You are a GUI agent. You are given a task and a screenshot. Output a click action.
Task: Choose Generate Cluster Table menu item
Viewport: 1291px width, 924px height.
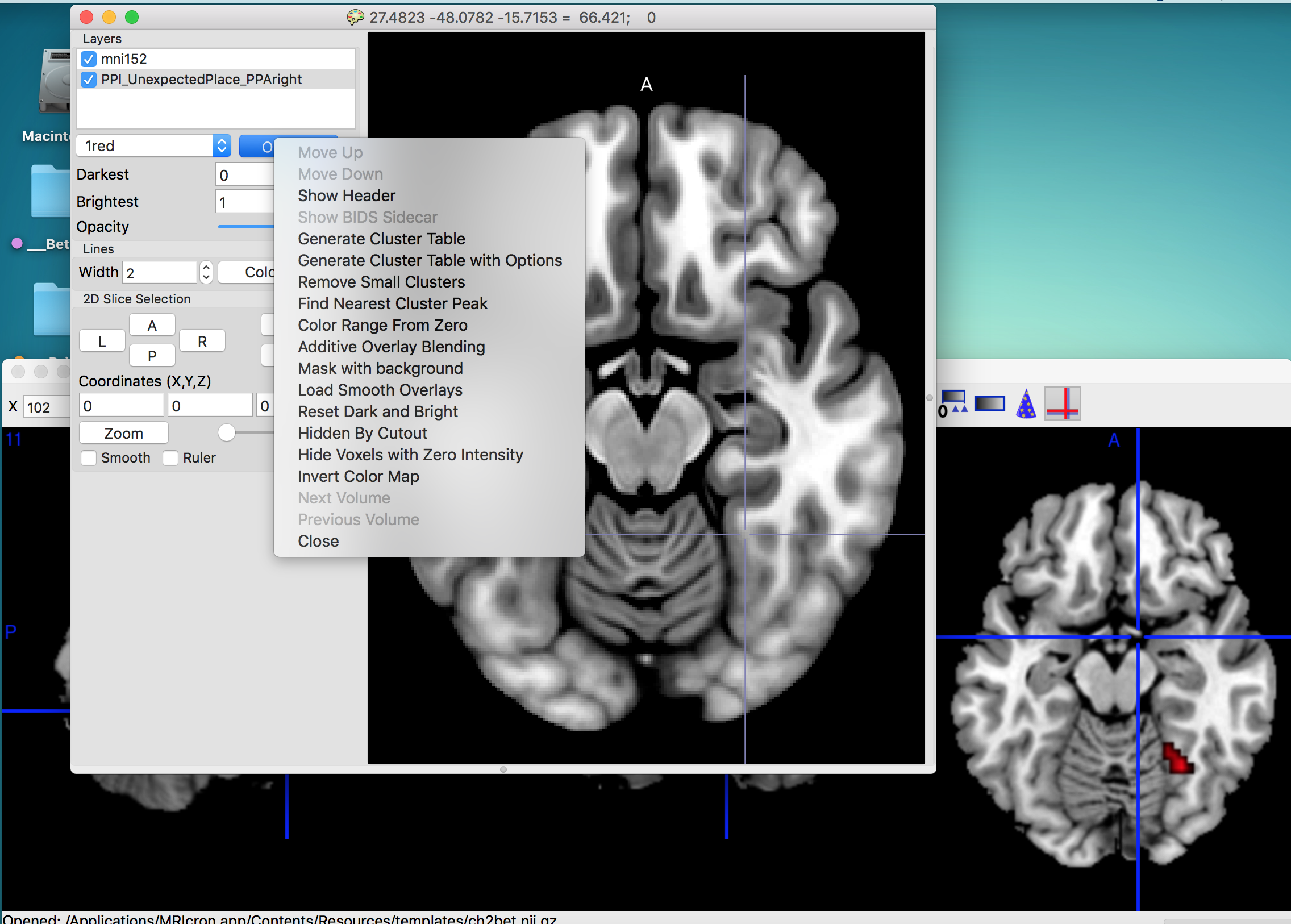(x=381, y=239)
